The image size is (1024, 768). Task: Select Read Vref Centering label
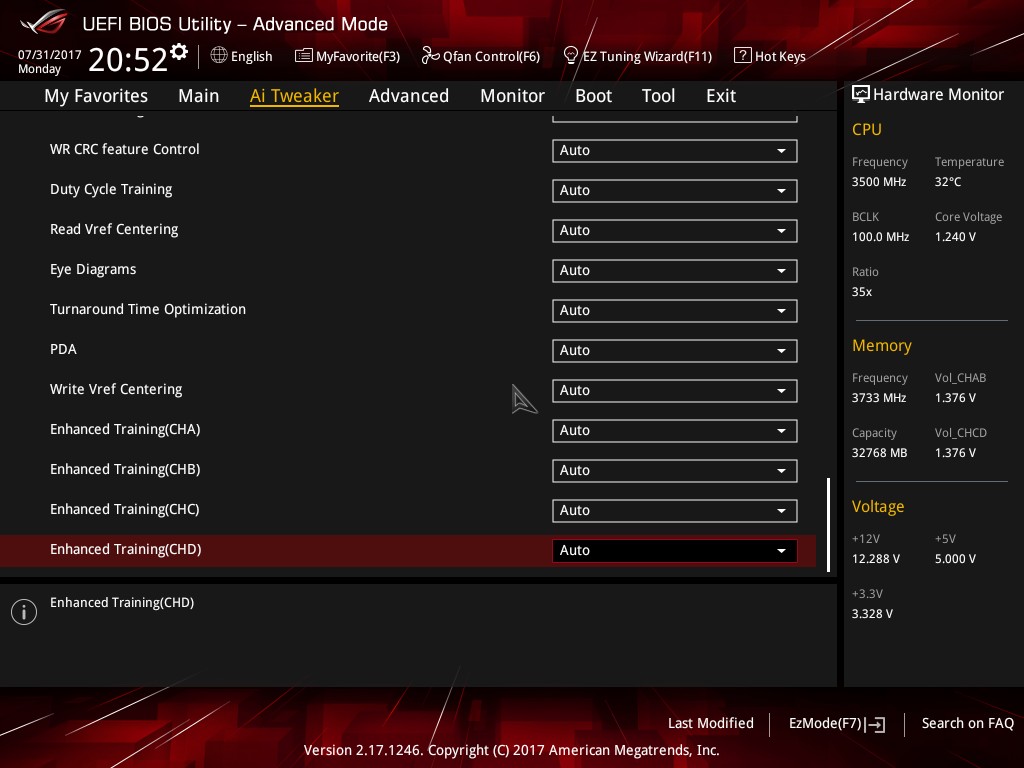pos(114,229)
